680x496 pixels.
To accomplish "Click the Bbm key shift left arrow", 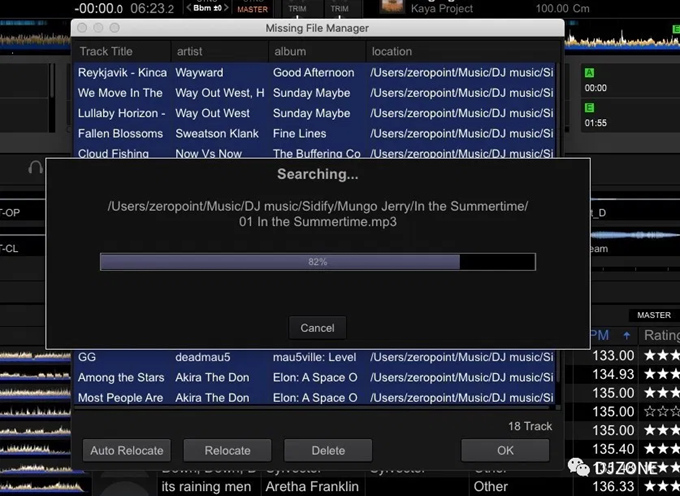I will tap(189, 8).
